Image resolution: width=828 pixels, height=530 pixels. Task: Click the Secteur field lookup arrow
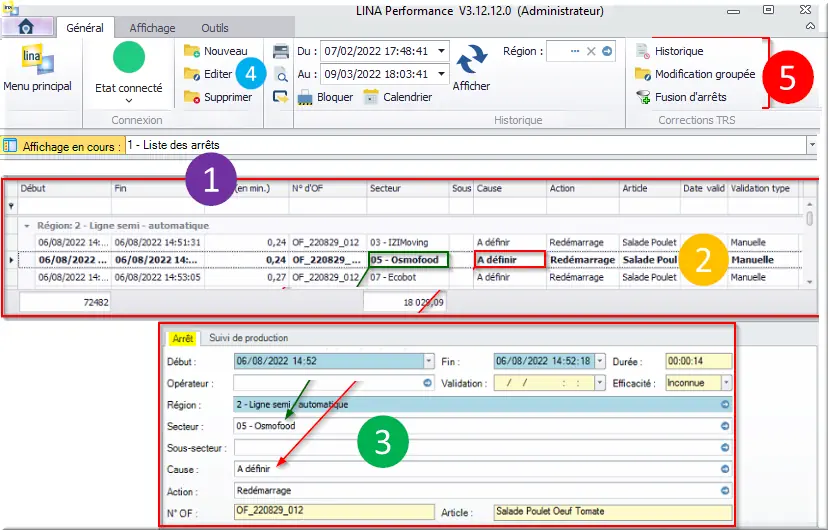click(x=725, y=426)
